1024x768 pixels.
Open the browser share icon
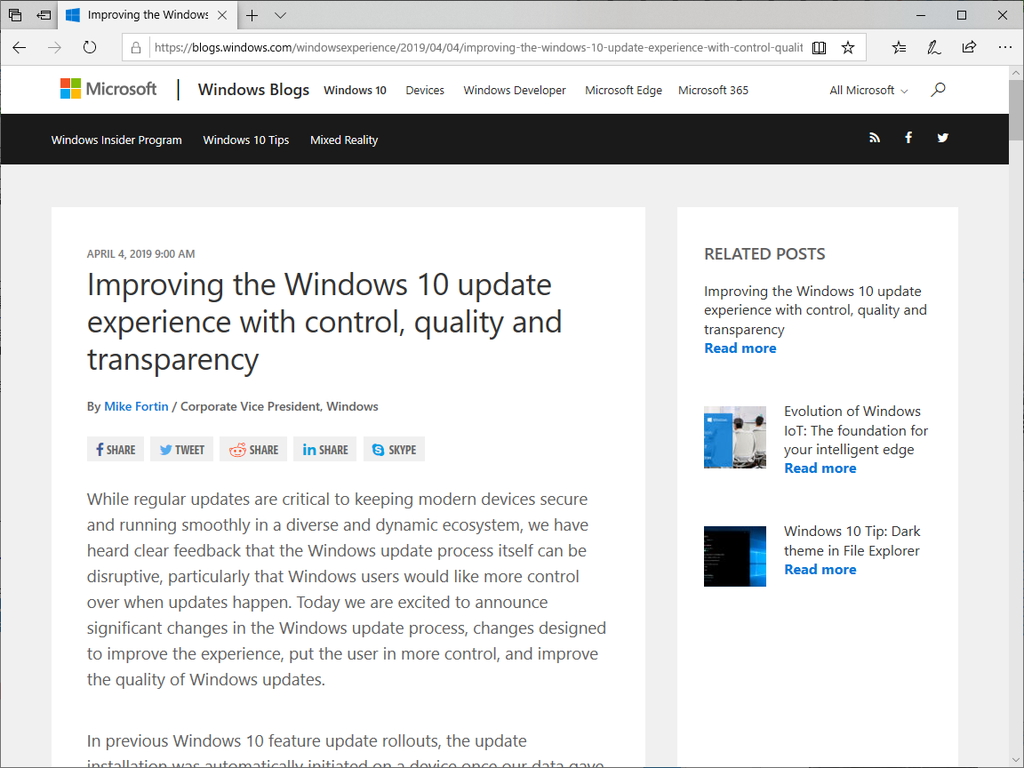968,47
